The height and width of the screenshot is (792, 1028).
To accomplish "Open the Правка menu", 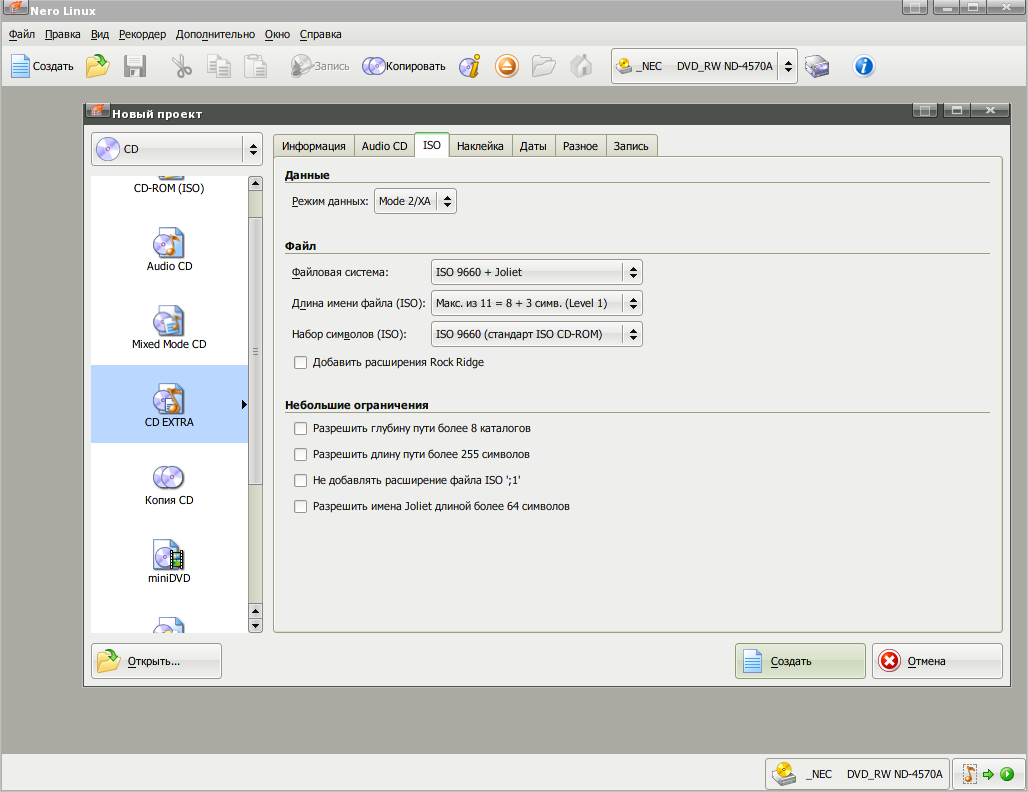I will pos(62,34).
